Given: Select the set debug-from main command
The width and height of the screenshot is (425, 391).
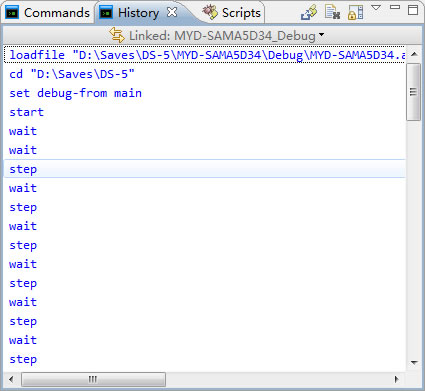Looking at the screenshot, I should [76, 93].
